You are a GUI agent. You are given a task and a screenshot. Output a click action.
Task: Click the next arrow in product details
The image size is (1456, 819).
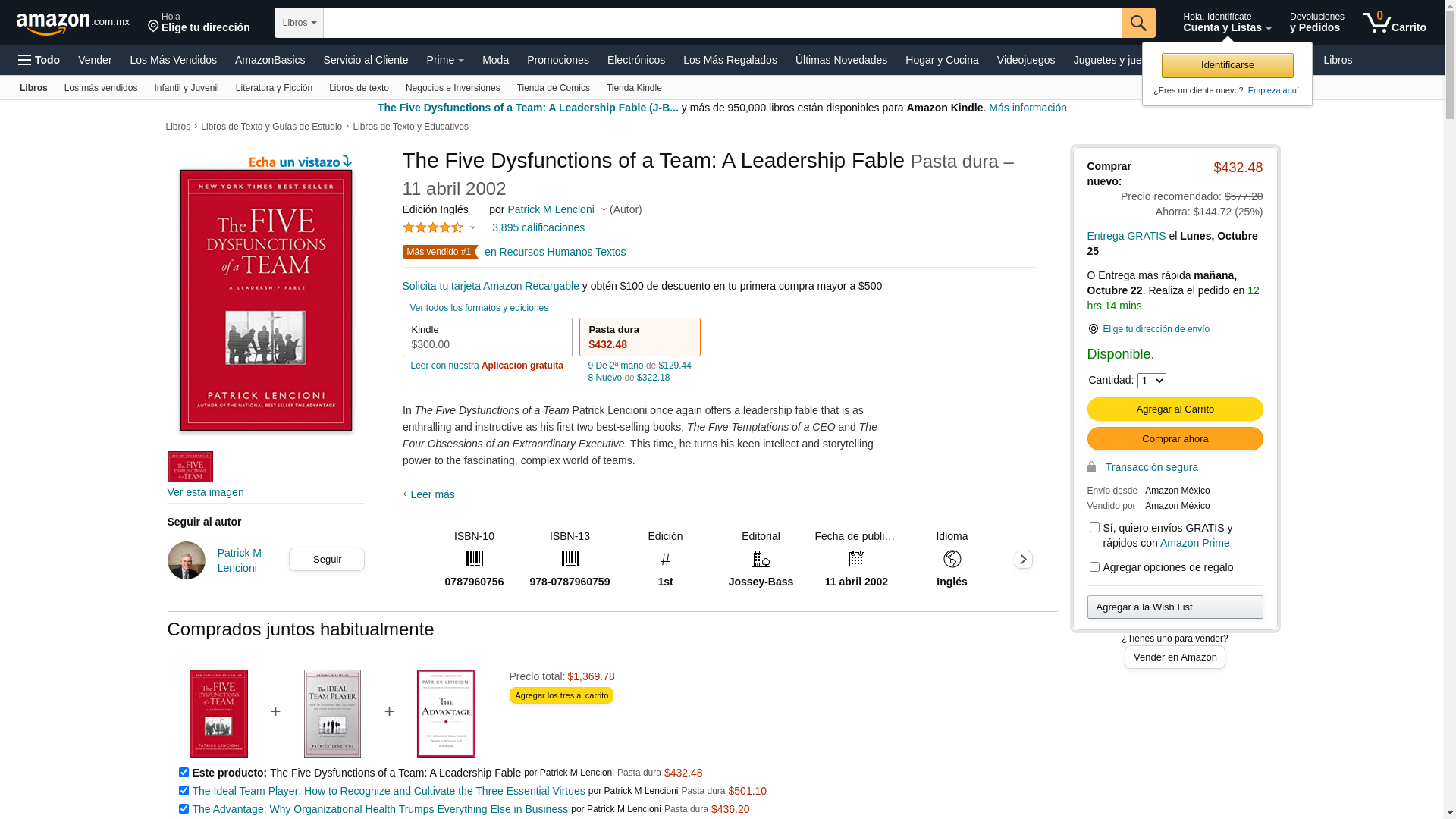click(1023, 560)
